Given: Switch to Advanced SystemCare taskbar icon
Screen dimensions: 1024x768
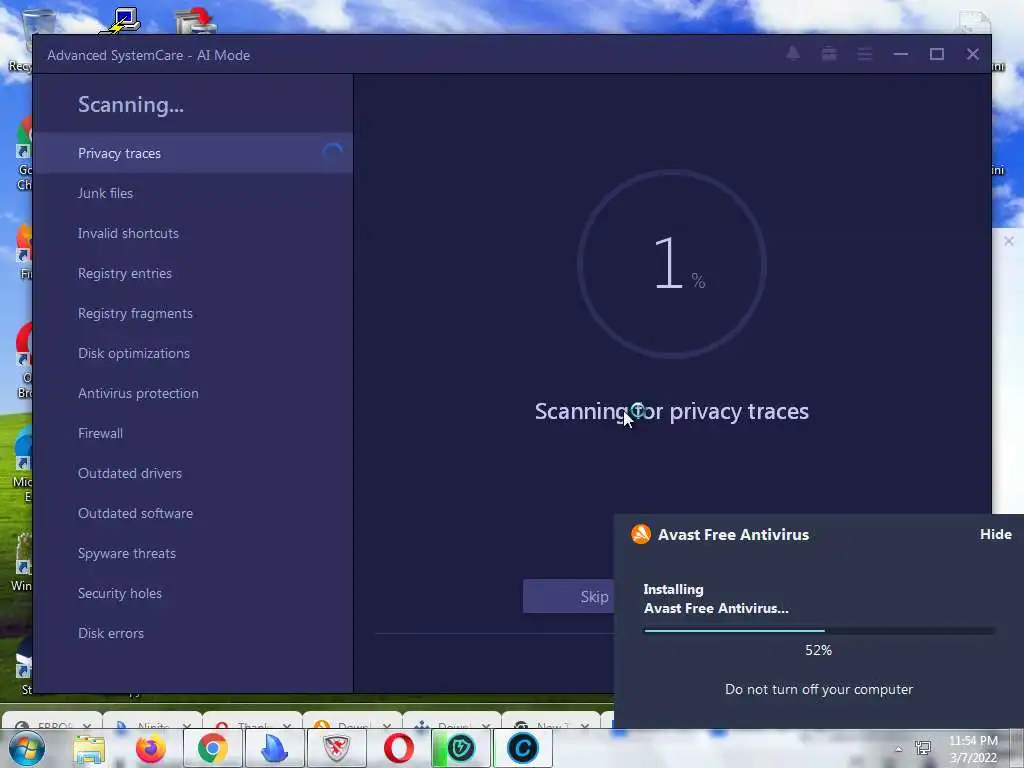Looking at the screenshot, I should tap(522, 748).
